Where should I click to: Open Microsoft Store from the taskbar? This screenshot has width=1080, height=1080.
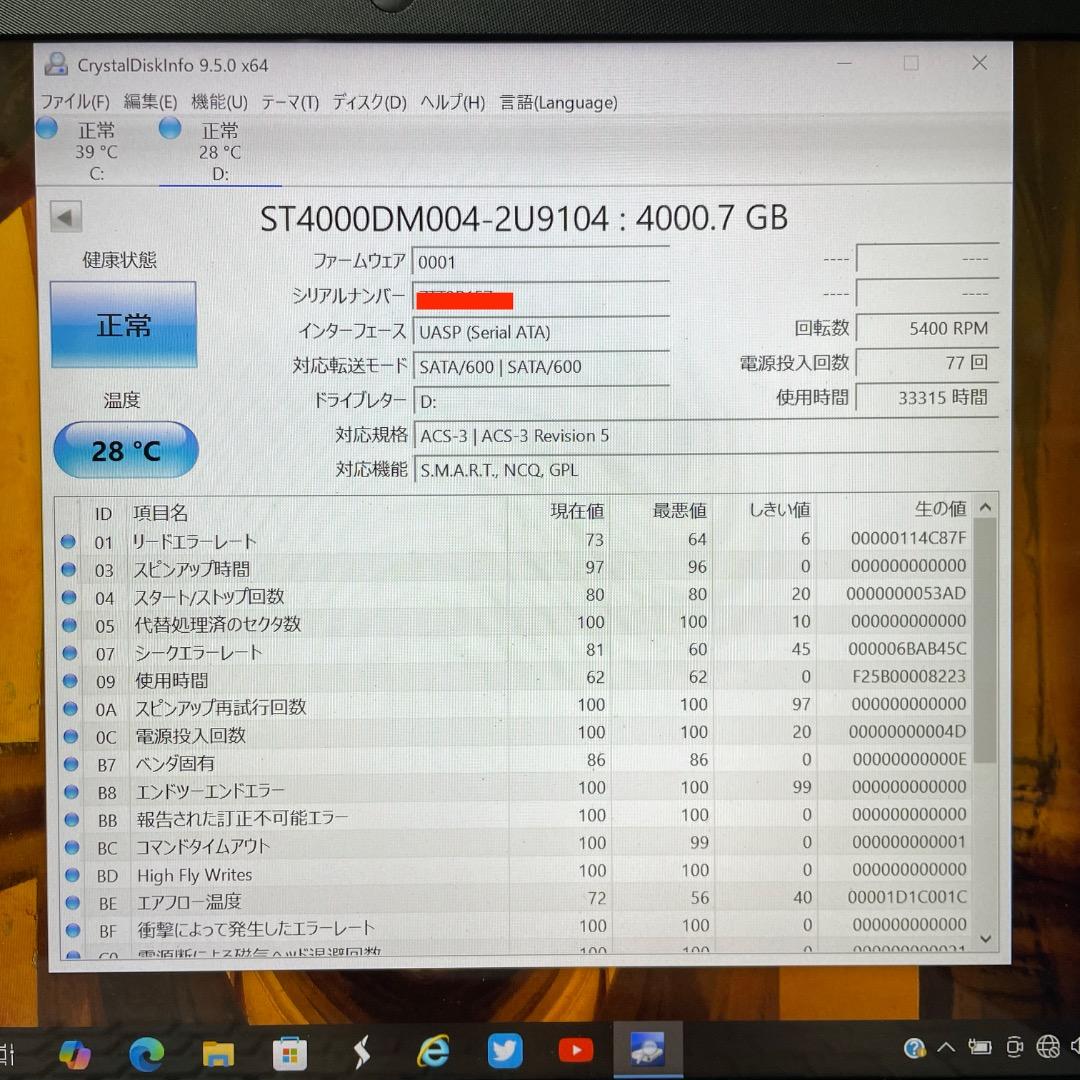click(289, 1053)
